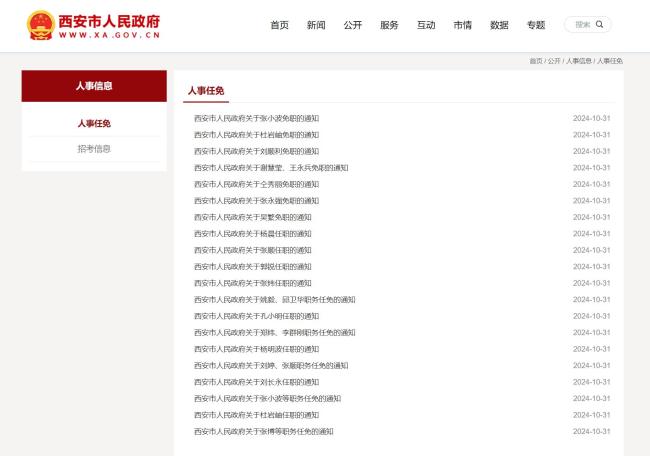Select 服务 in the top navigation
Viewport: 650px width, 456px height.
pos(389,25)
